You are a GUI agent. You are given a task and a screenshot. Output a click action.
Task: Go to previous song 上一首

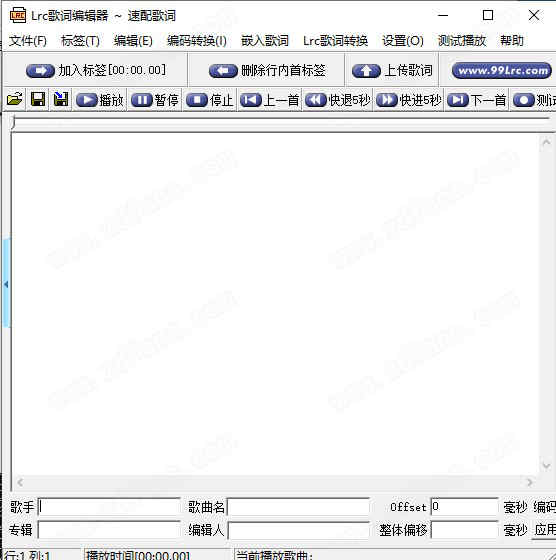[x=270, y=100]
